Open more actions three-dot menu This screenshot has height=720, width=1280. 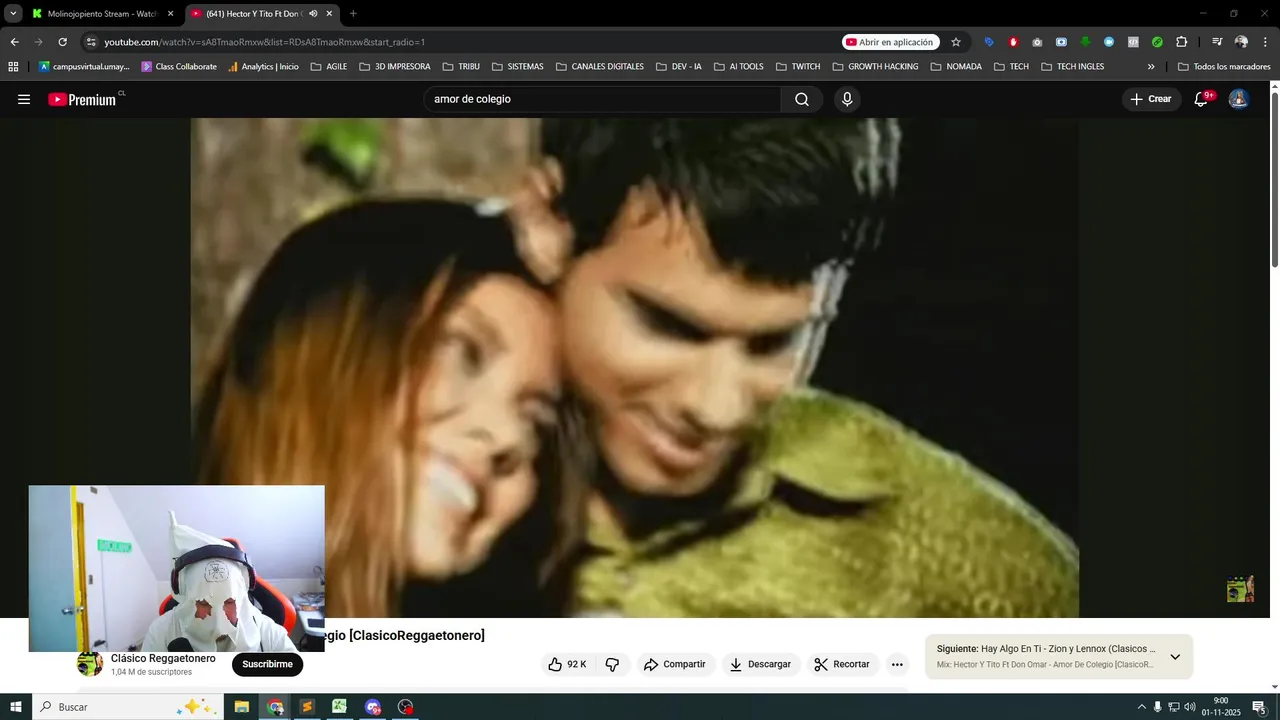pyautogui.click(x=897, y=664)
